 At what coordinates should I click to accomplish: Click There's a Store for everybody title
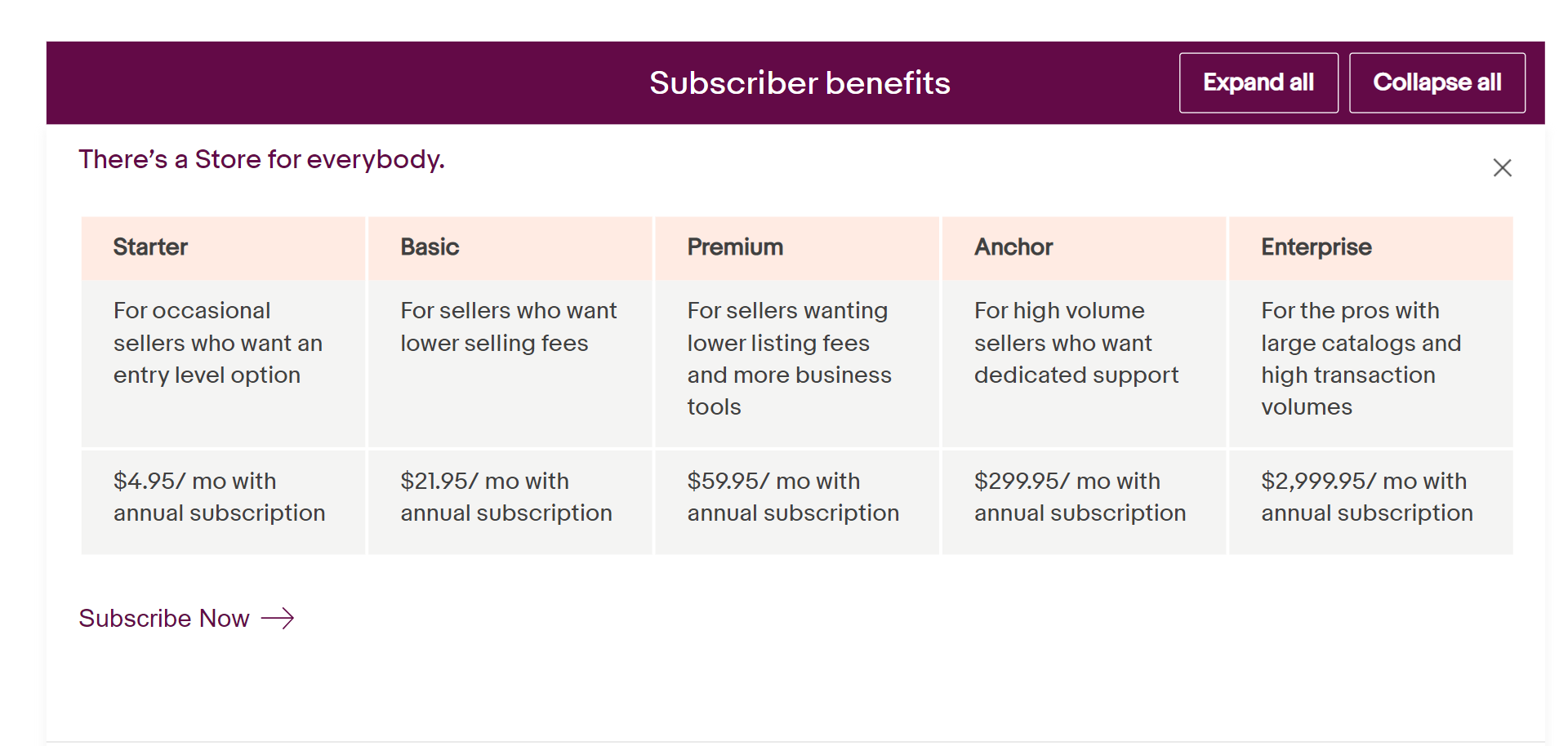(x=261, y=159)
